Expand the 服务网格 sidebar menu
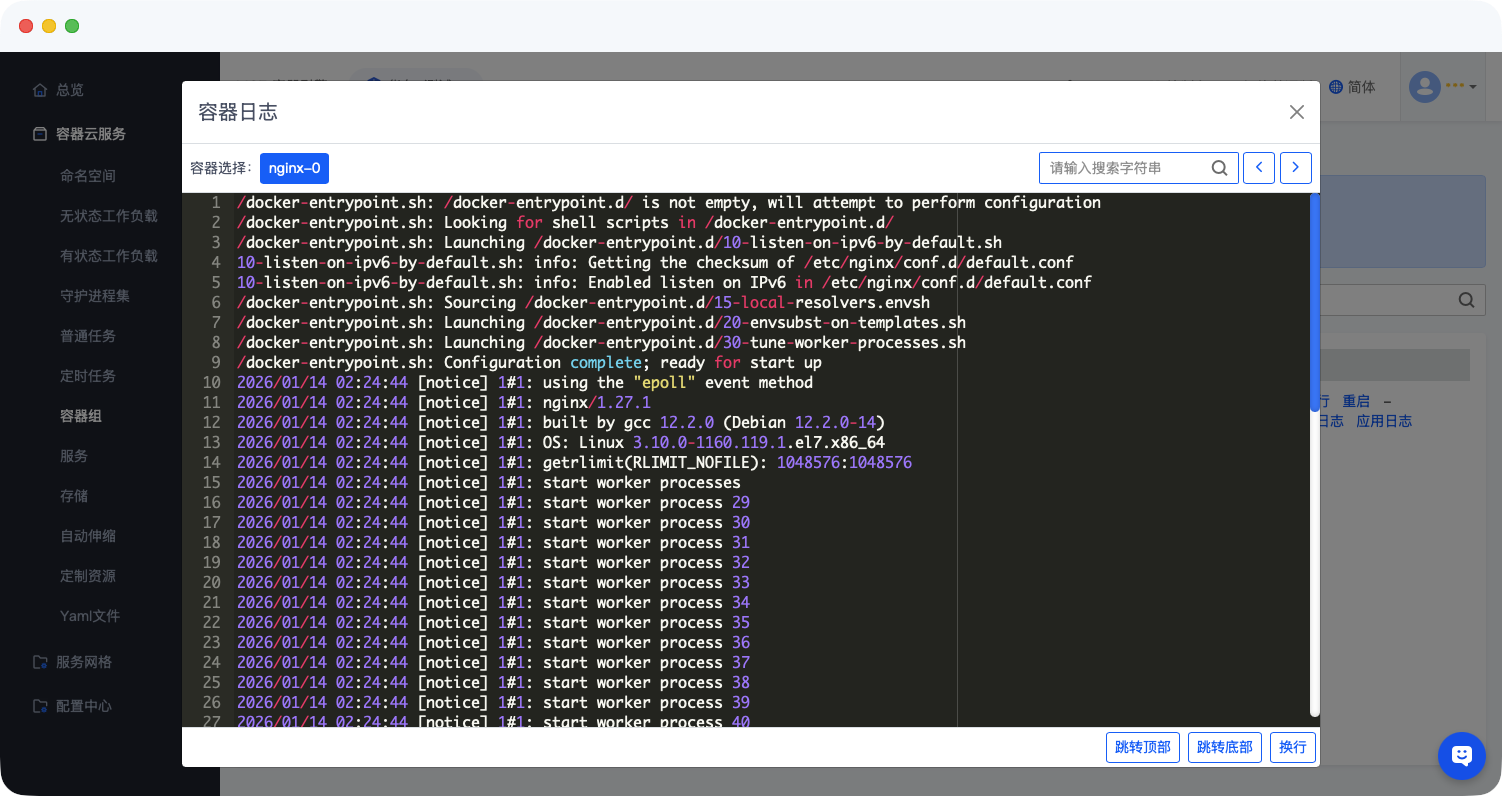The image size is (1502, 796). coord(84,662)
